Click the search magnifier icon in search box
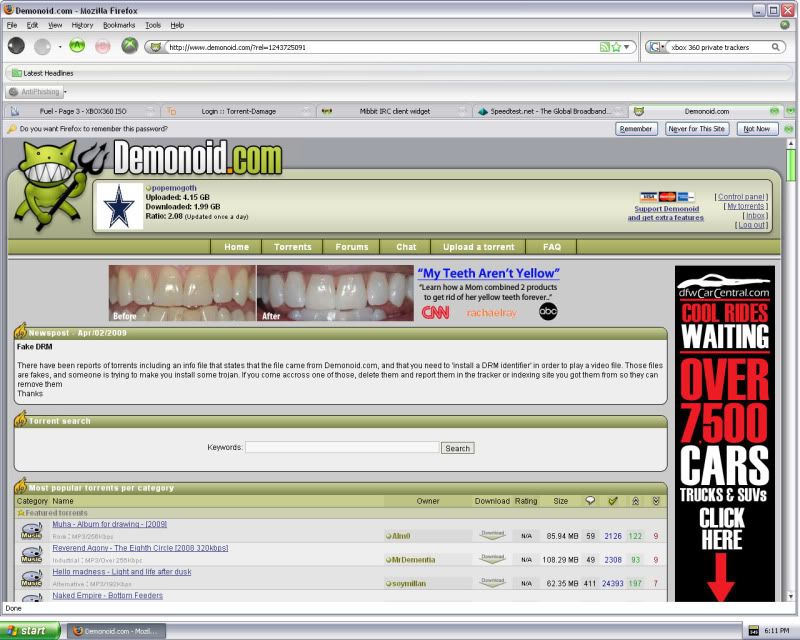 (x=776, y=47)
